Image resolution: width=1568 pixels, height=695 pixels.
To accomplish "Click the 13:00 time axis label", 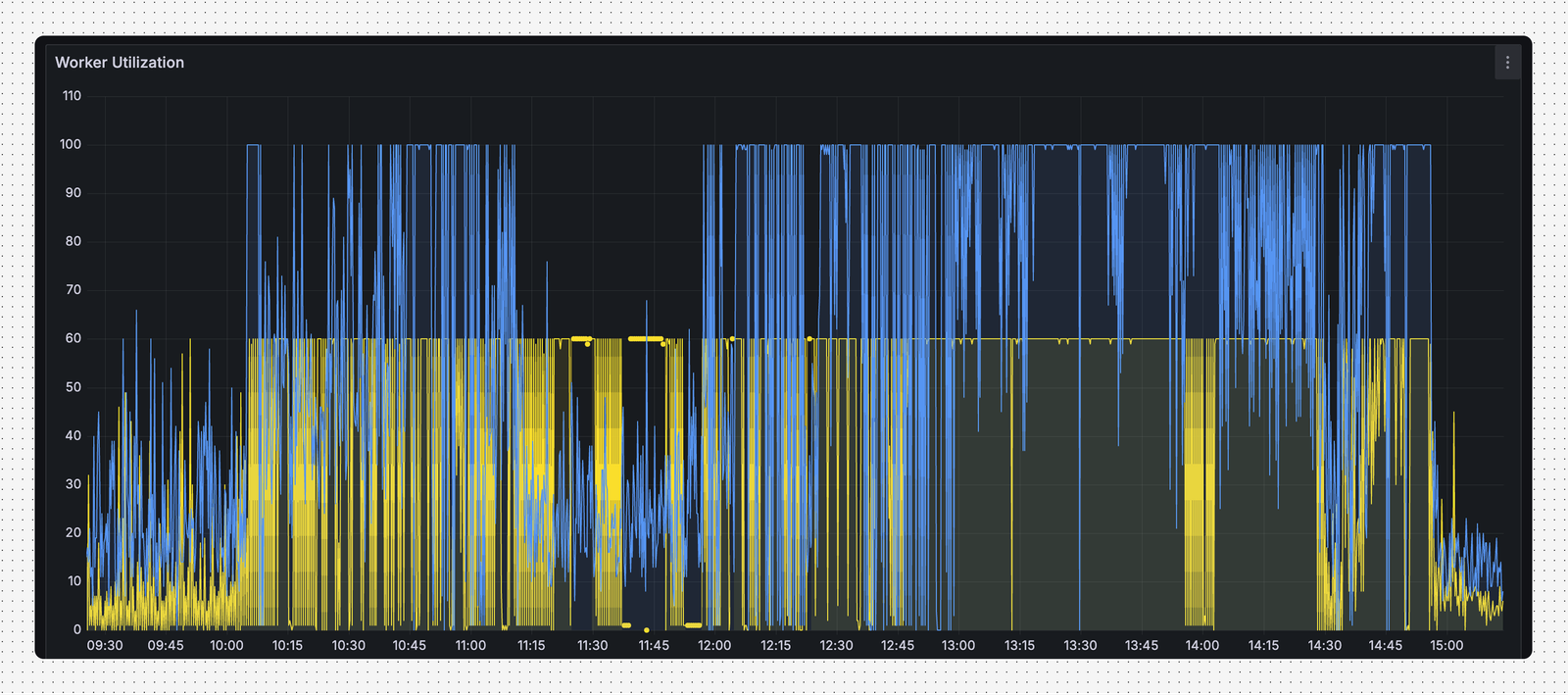I will pos(958,646).
